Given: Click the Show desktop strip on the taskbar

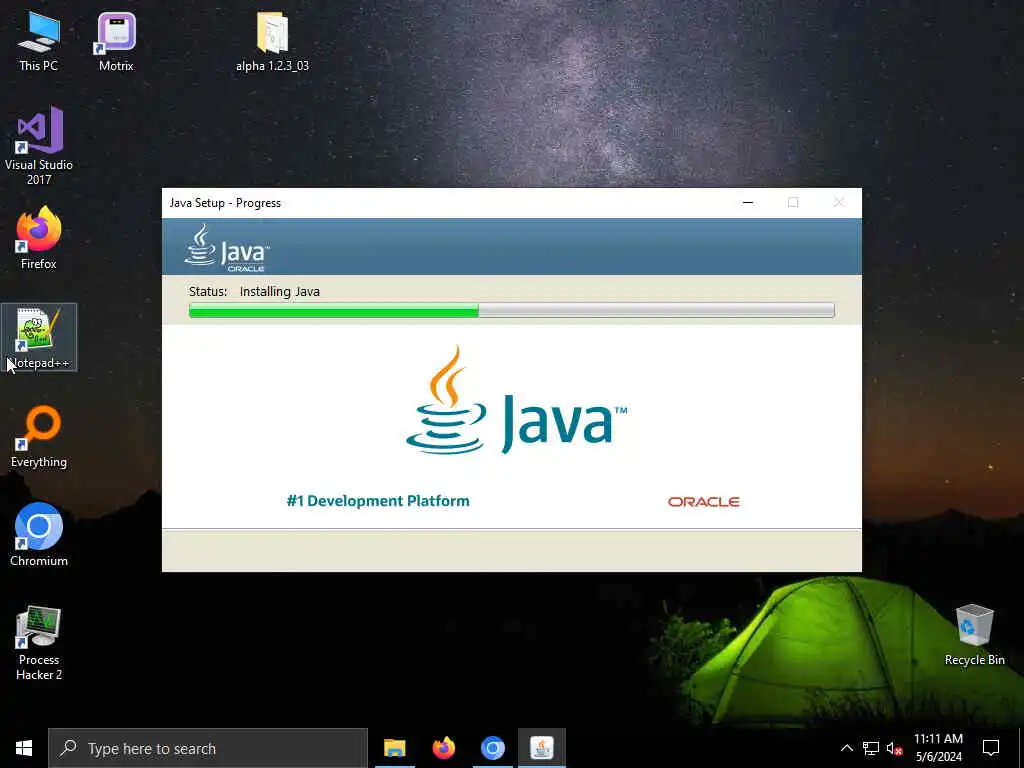Looking at the screenshot, I should (1021, 748).
